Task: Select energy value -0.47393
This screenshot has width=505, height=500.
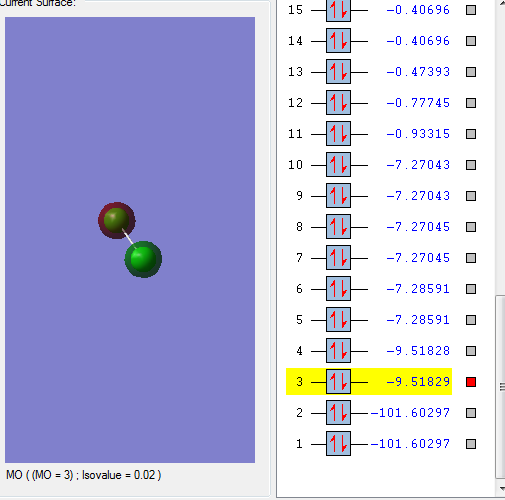Action: 418,72
